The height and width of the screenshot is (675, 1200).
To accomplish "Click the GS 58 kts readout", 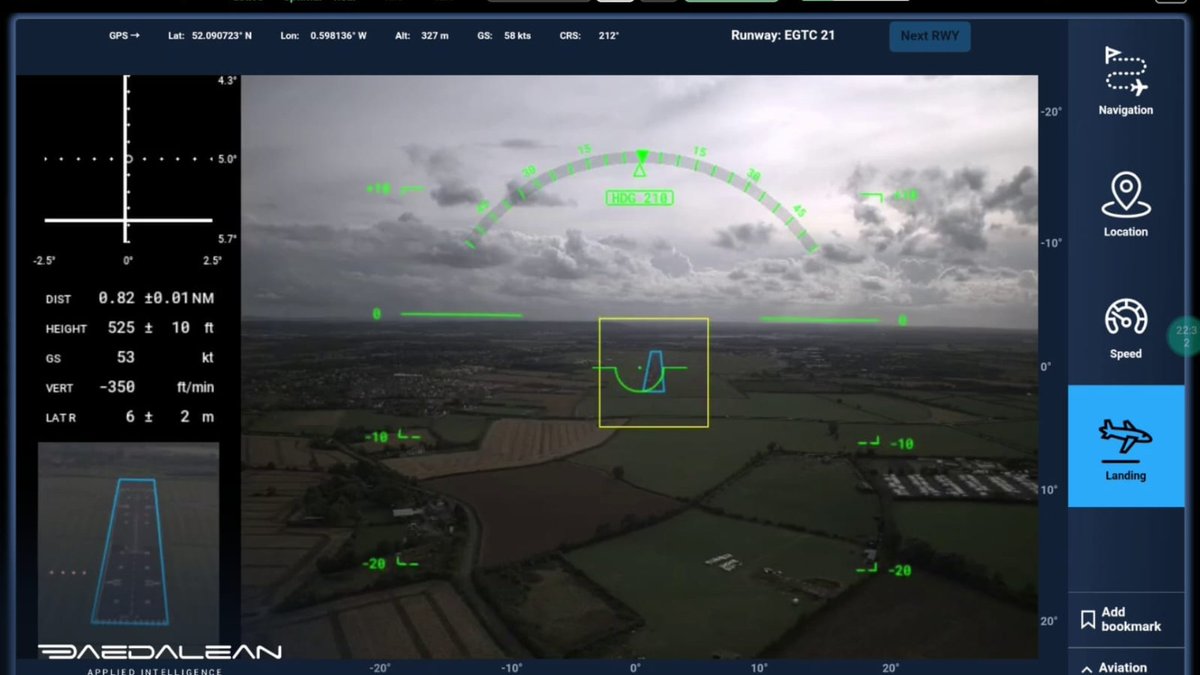I will [504, 35].
